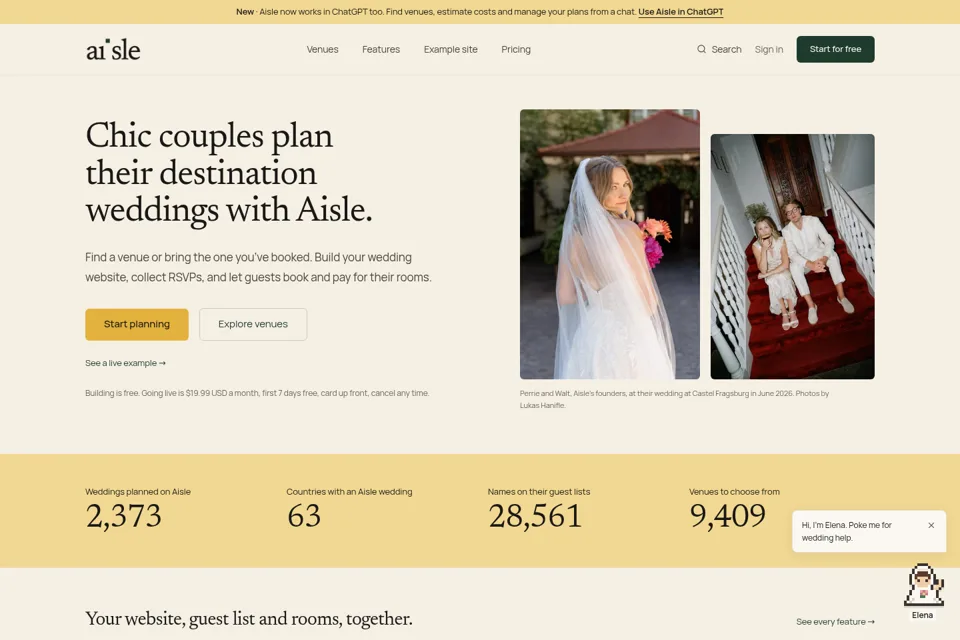Image resolution: width=960 pixels, height=640 pixels.
Task: Click the Chic couples plan headline
Action: point(228,173)
